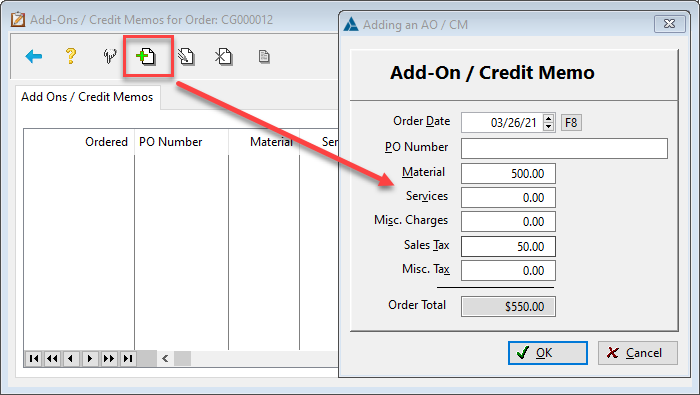Click the Services amount field
This screenshot has height=395, width=700.
(x=508, y=198)
